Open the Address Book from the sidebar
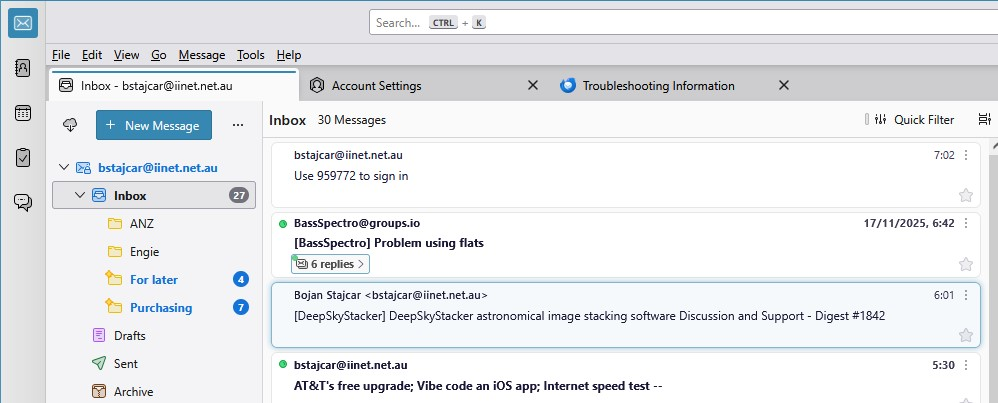This screenshot has height=403, width=998. coord(22,68)
